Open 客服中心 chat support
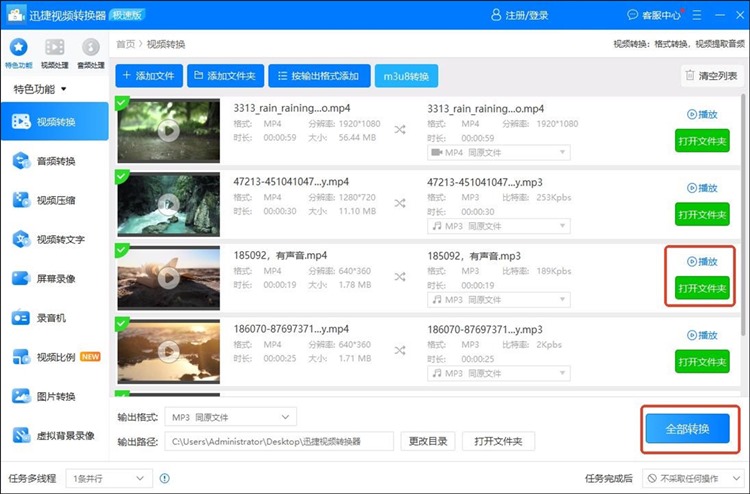This screenshot has height=494, width=750. click(653, 15)
